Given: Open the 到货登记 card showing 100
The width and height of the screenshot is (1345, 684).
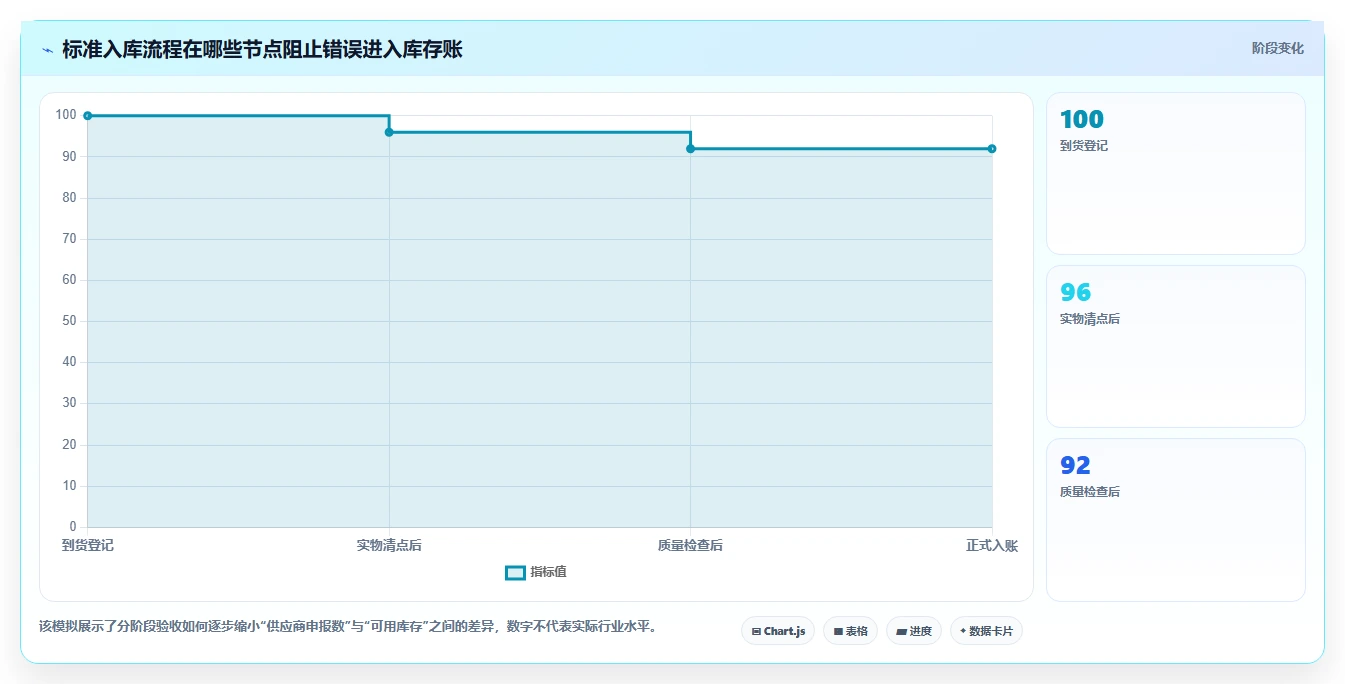Looking at the screenshot, I should (x=1176, y=174).
